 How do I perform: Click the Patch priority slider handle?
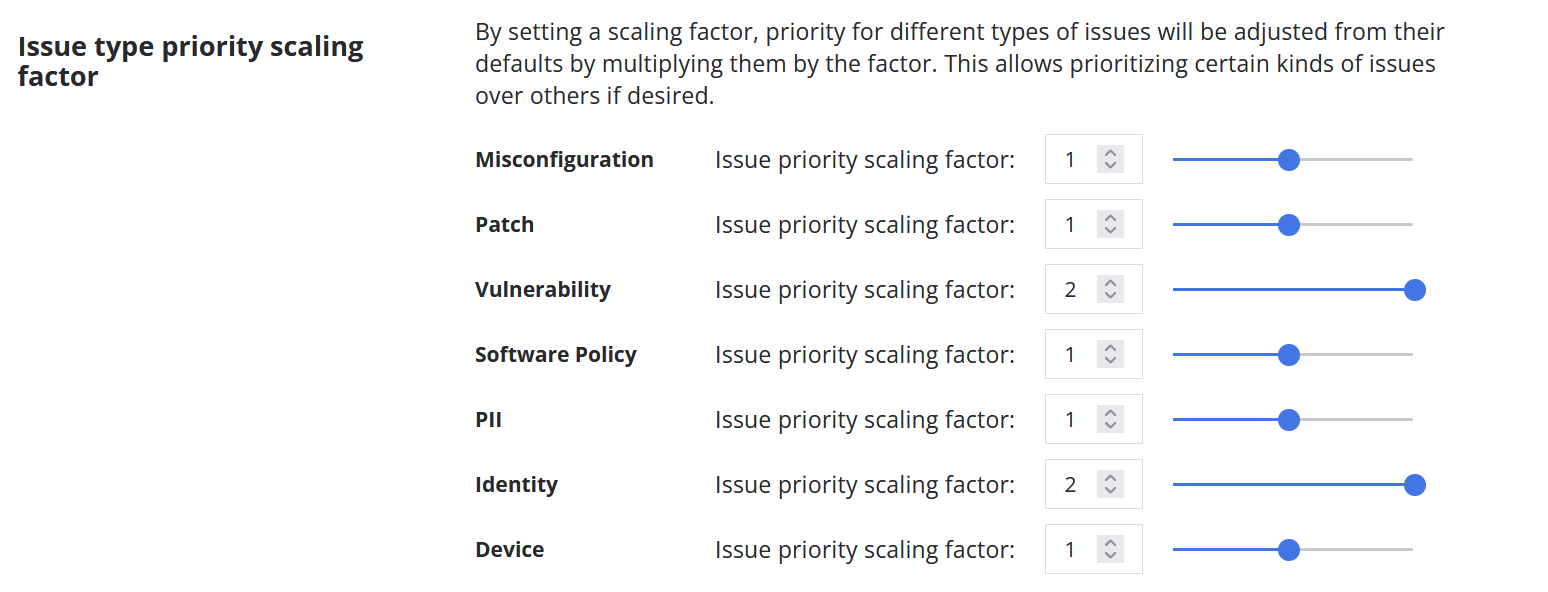tap(1289, 224)
